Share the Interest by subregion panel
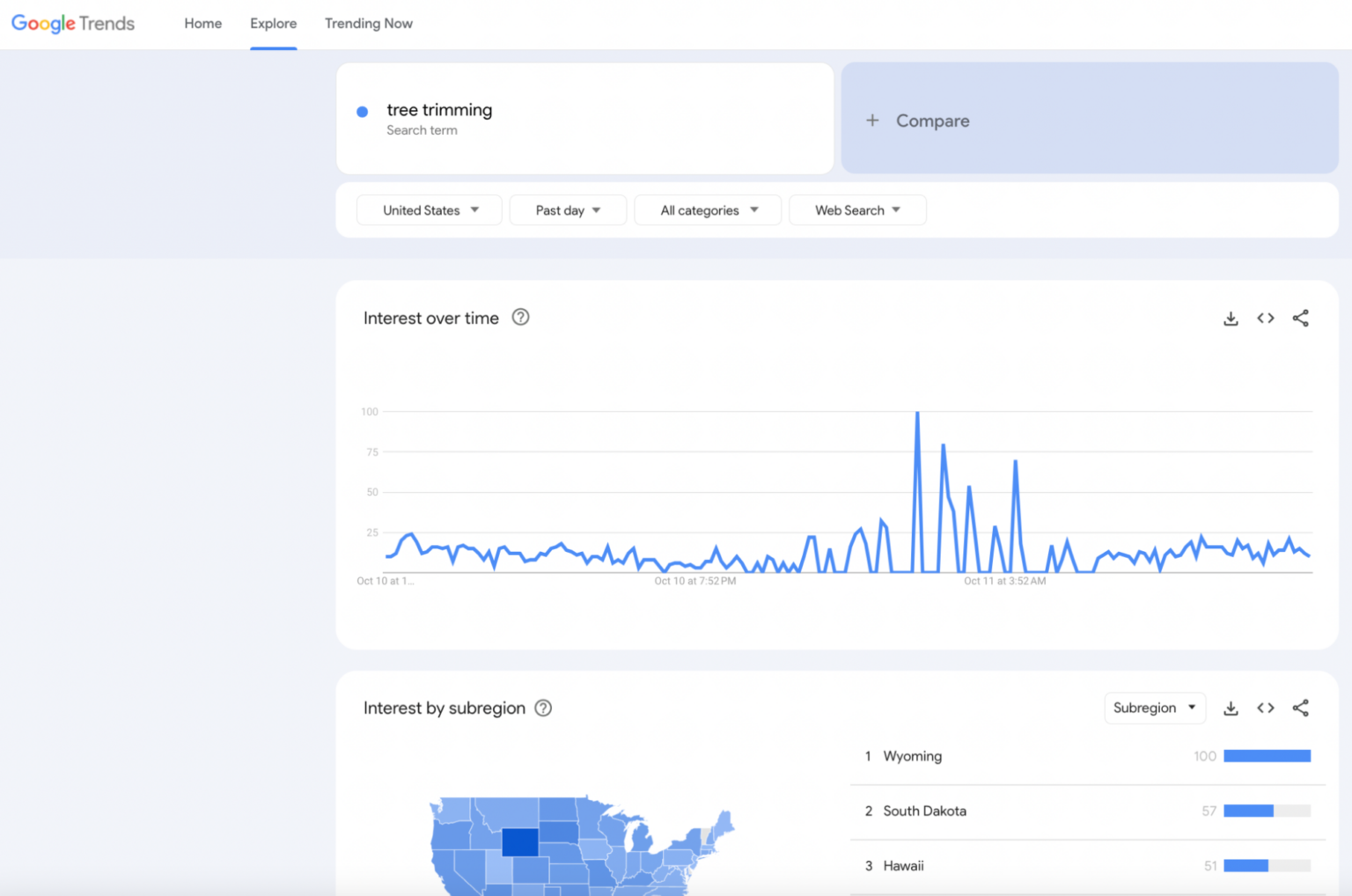This screenshot has width=1352, height=896. click(1301, 707)
